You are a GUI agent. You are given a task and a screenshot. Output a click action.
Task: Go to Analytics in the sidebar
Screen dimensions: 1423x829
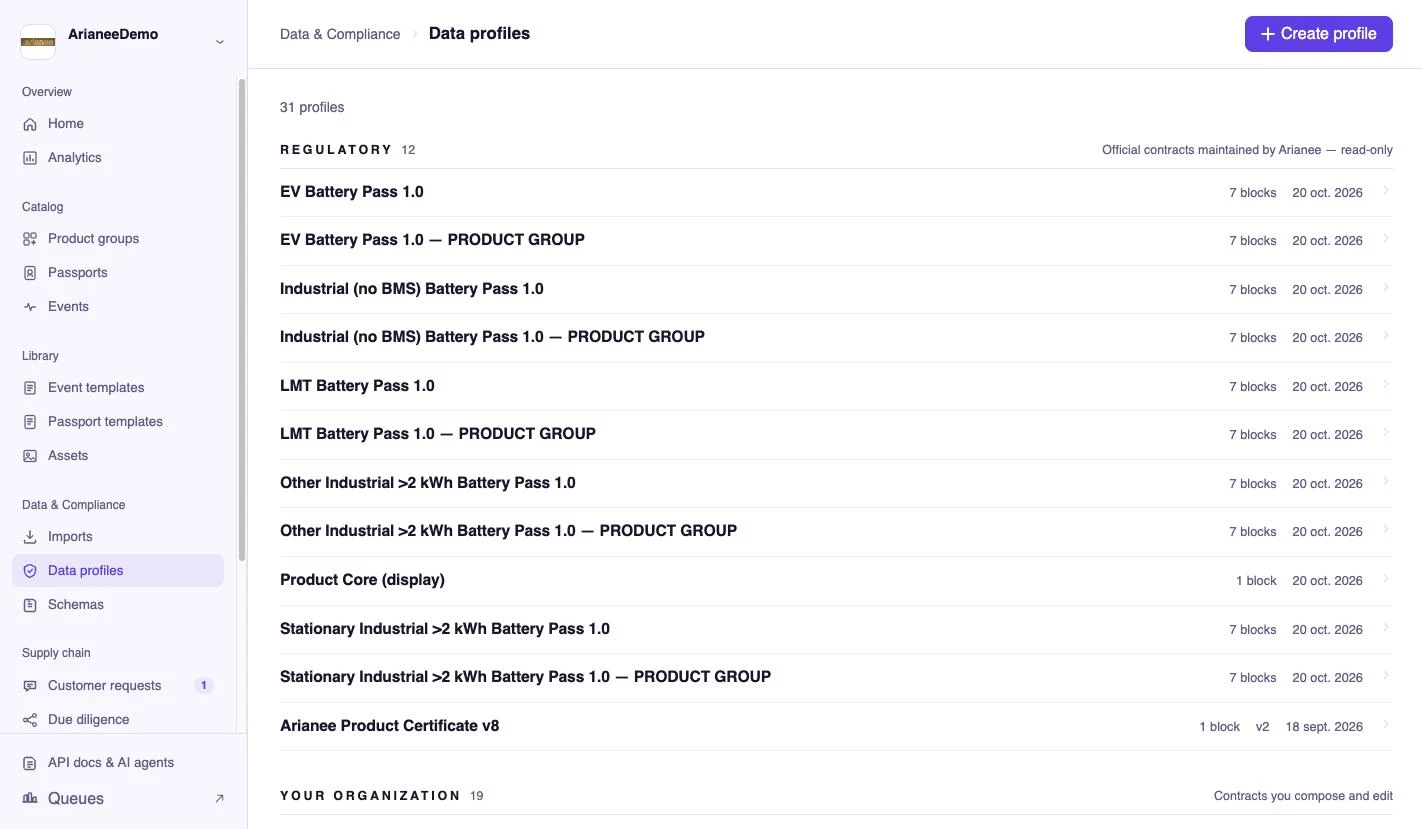(x=118, y=158)
